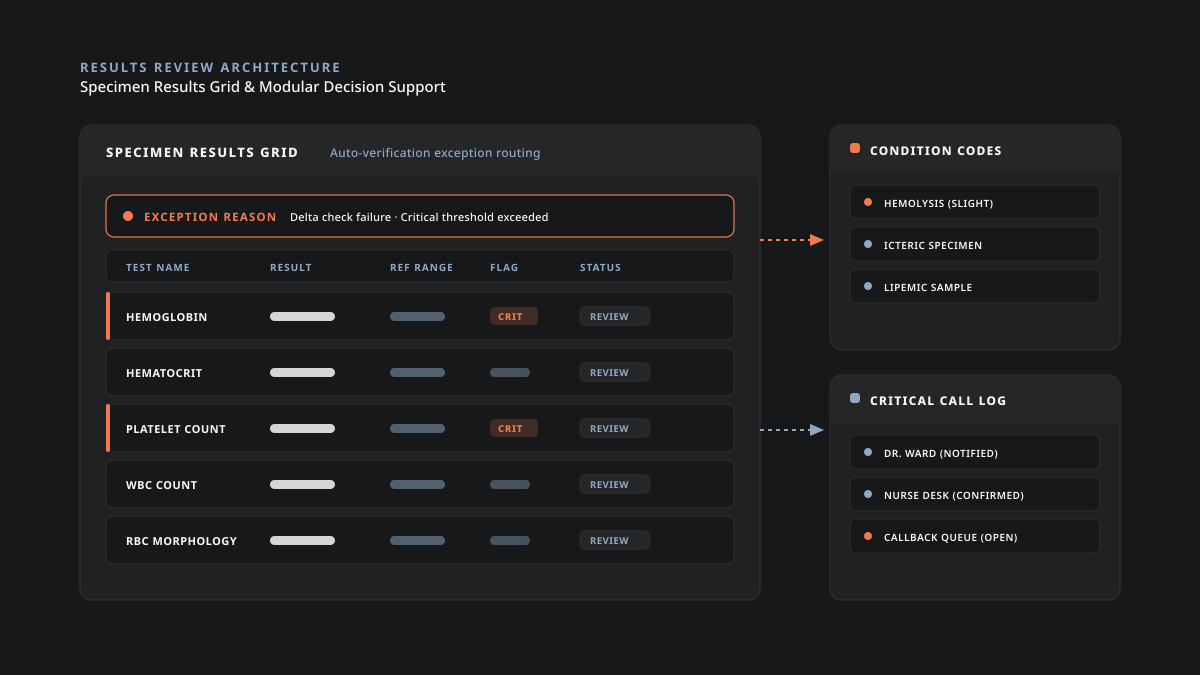1200x675 pixels.
Task: Sort by the Flag column header
Action: (504, 267)
